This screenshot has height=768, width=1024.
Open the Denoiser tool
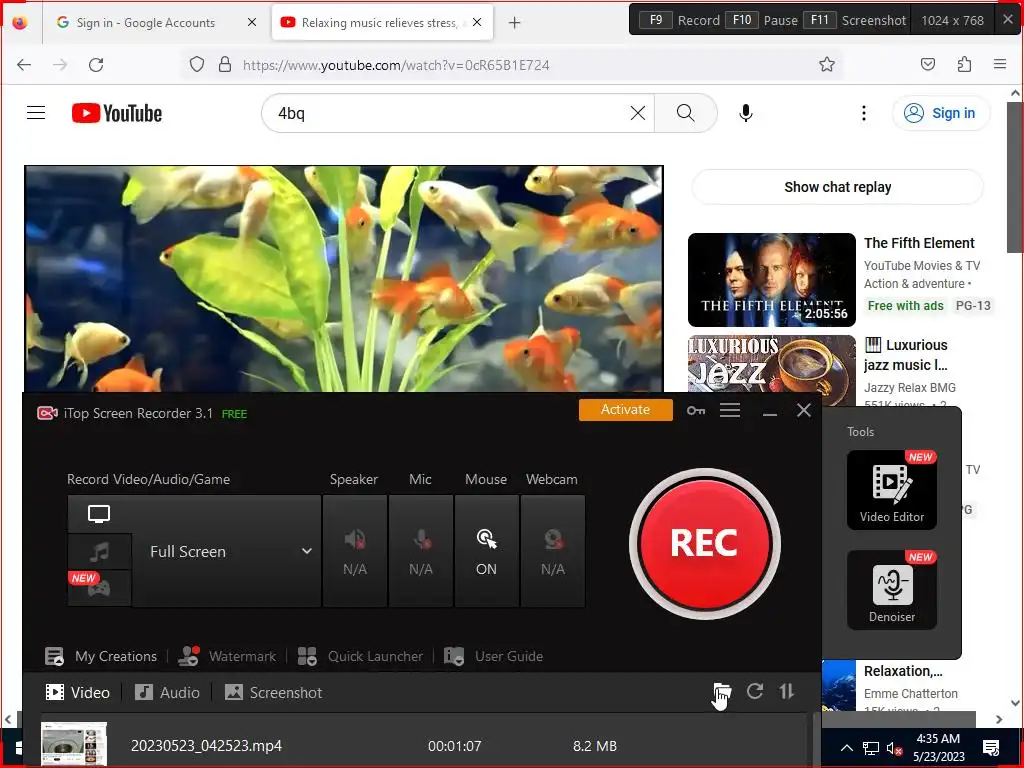[x=892, y=590]
